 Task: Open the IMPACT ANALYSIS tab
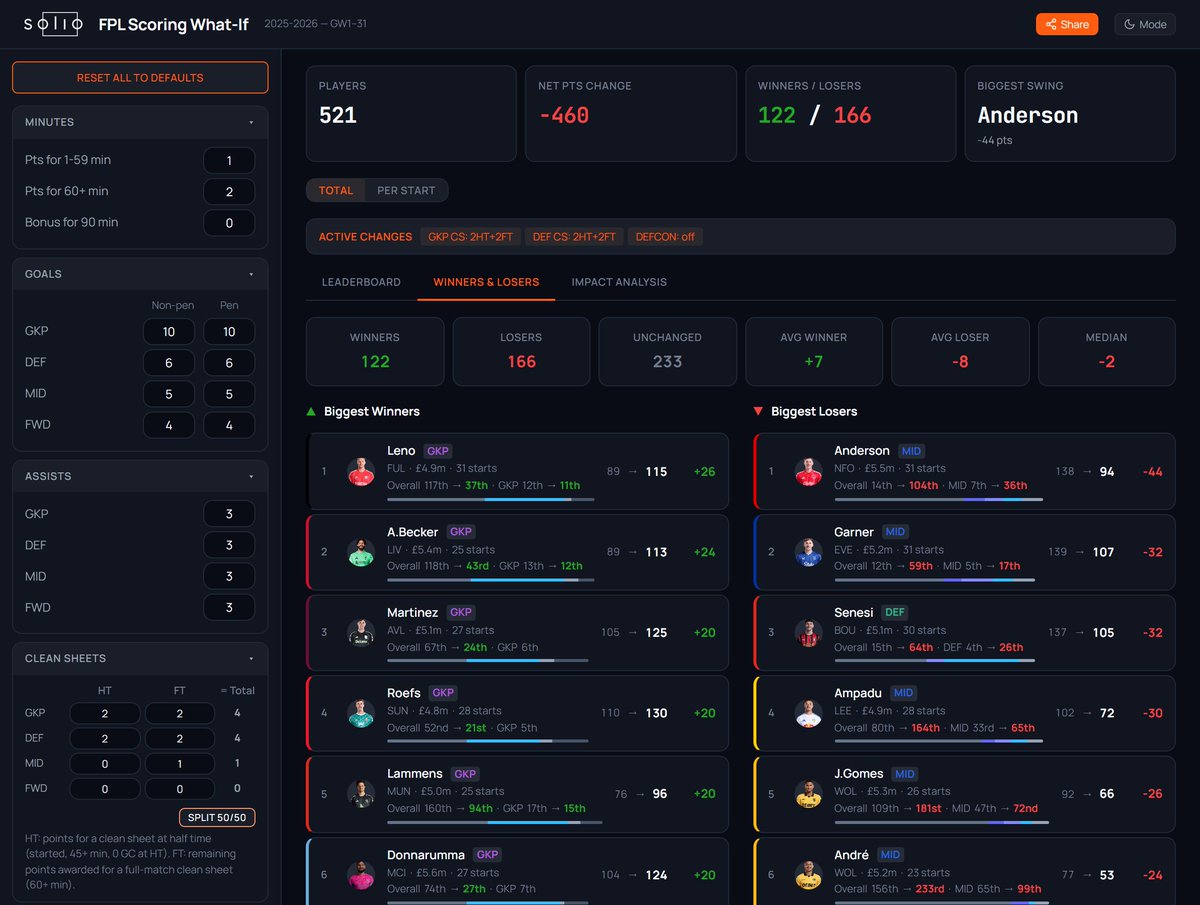click(619, 282)
